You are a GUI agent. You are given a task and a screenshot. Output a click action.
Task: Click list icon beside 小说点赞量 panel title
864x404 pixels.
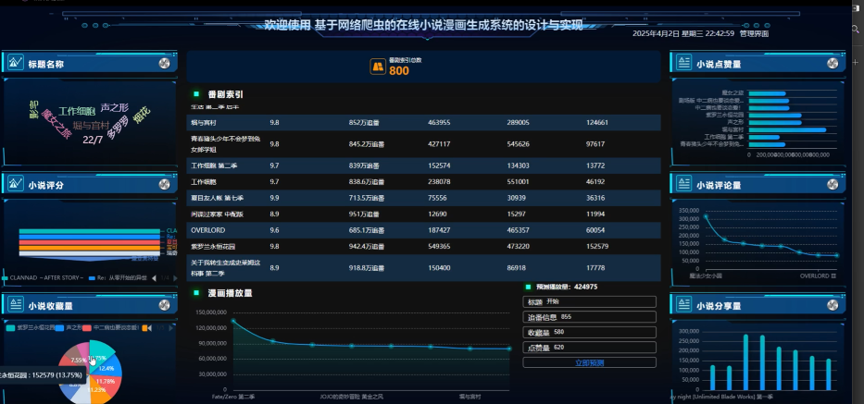[x=683, y=63]
